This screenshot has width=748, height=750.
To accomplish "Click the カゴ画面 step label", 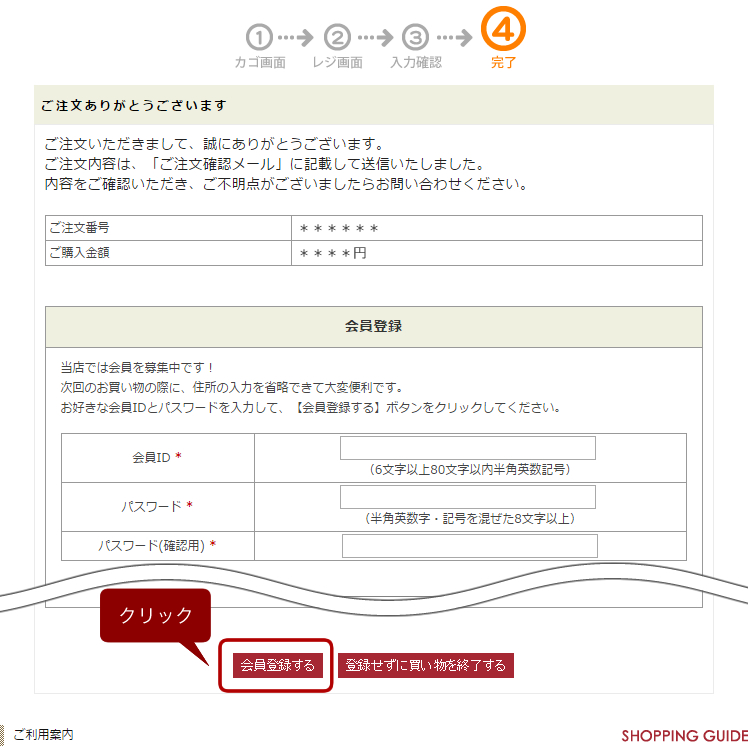I will coord(260,63).
